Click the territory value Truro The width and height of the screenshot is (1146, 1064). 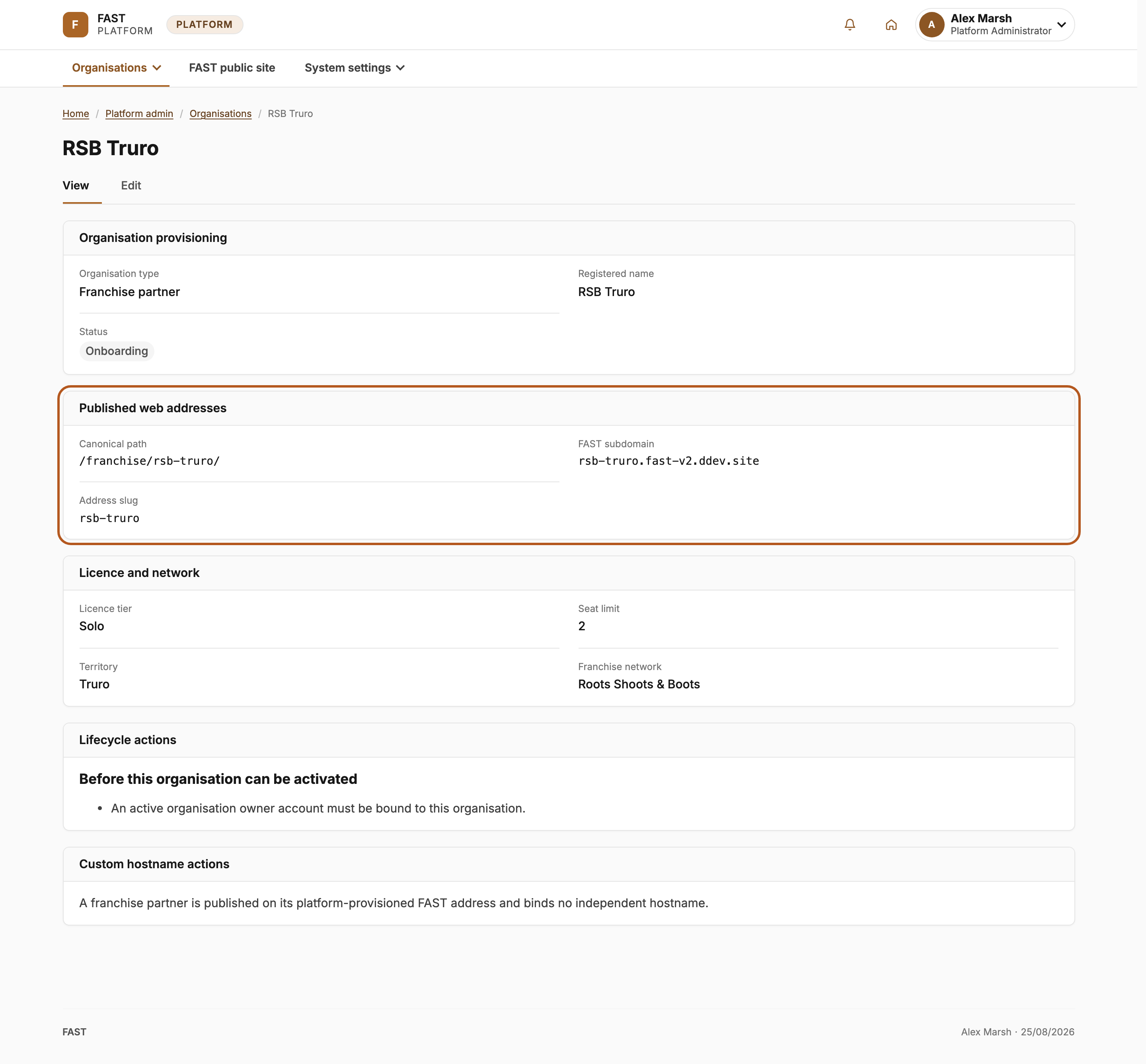(94, 684)
